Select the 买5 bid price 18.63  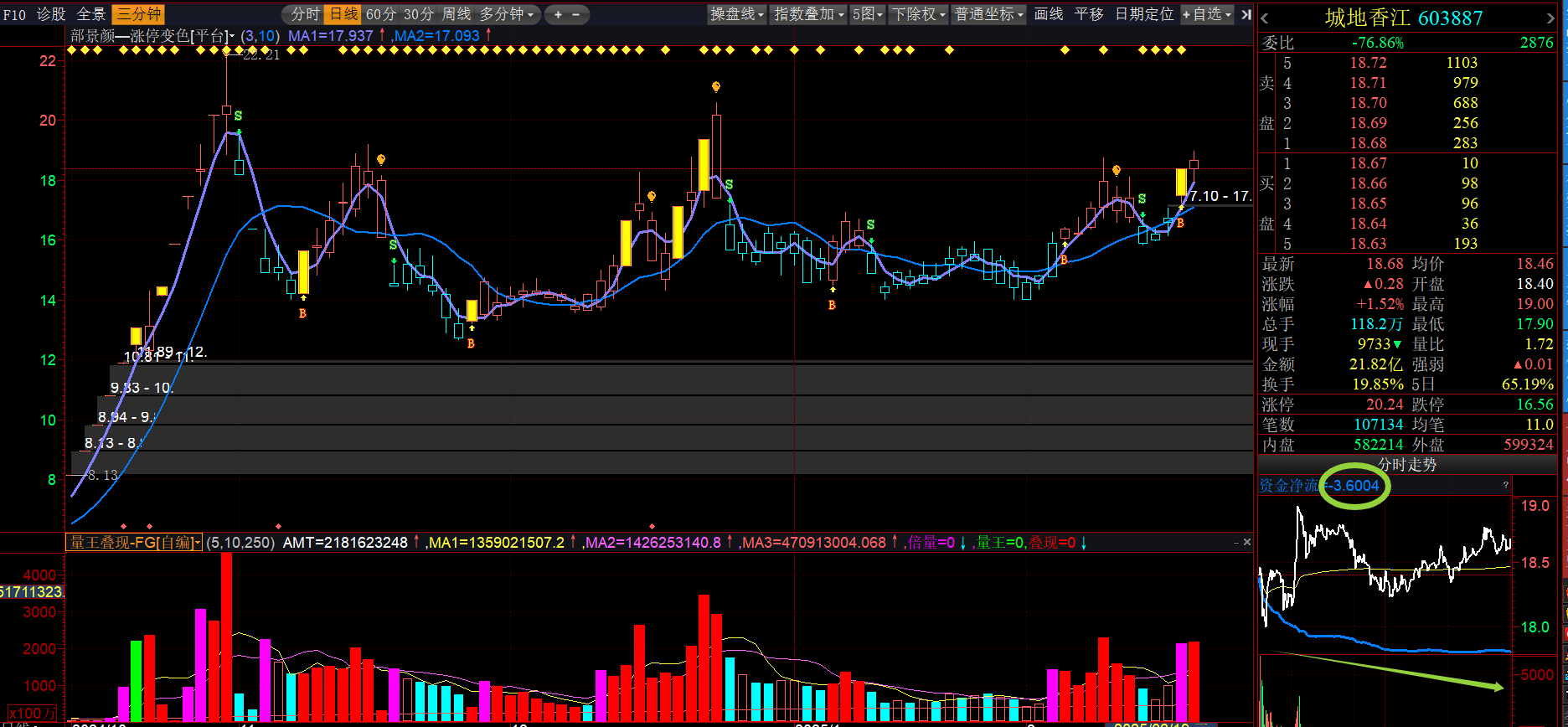tap(1369, 244)
